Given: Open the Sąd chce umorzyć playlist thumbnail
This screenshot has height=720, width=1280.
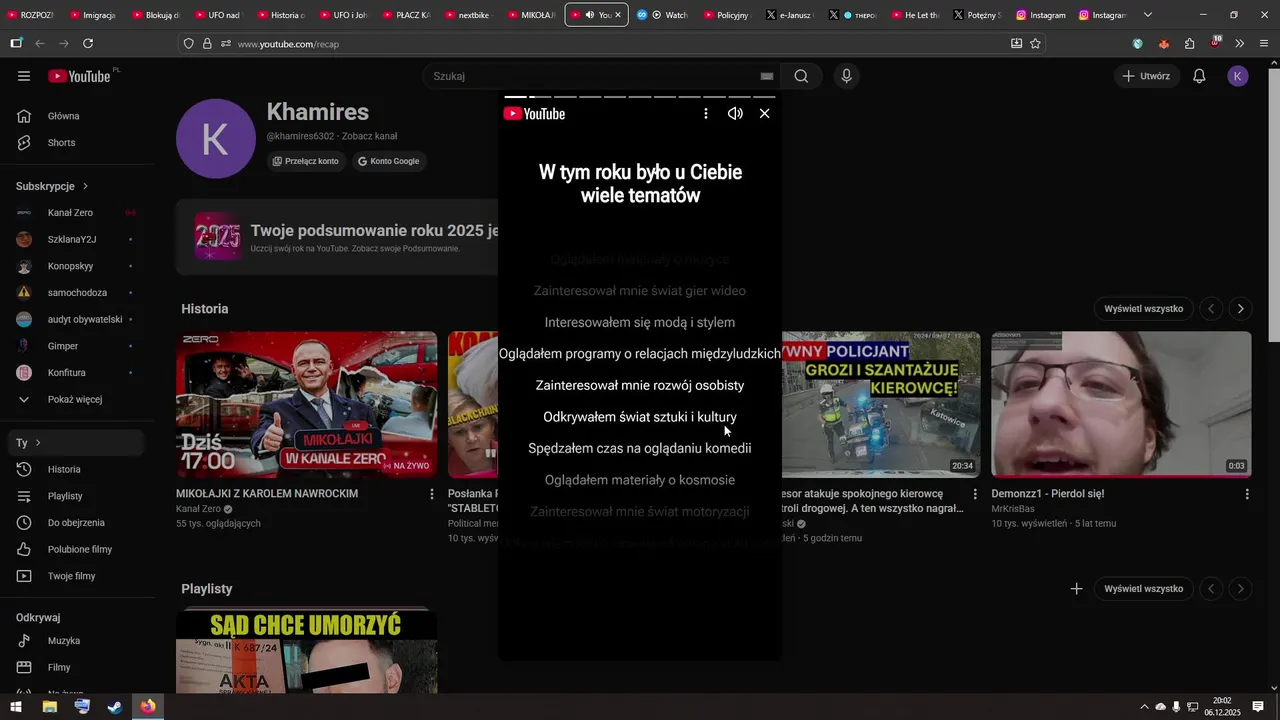Looking at the screenshot, I should tap(306, 650).
